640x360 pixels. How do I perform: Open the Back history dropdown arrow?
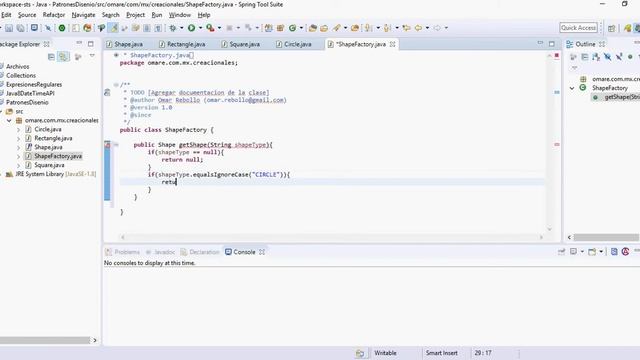coord(427,28)
